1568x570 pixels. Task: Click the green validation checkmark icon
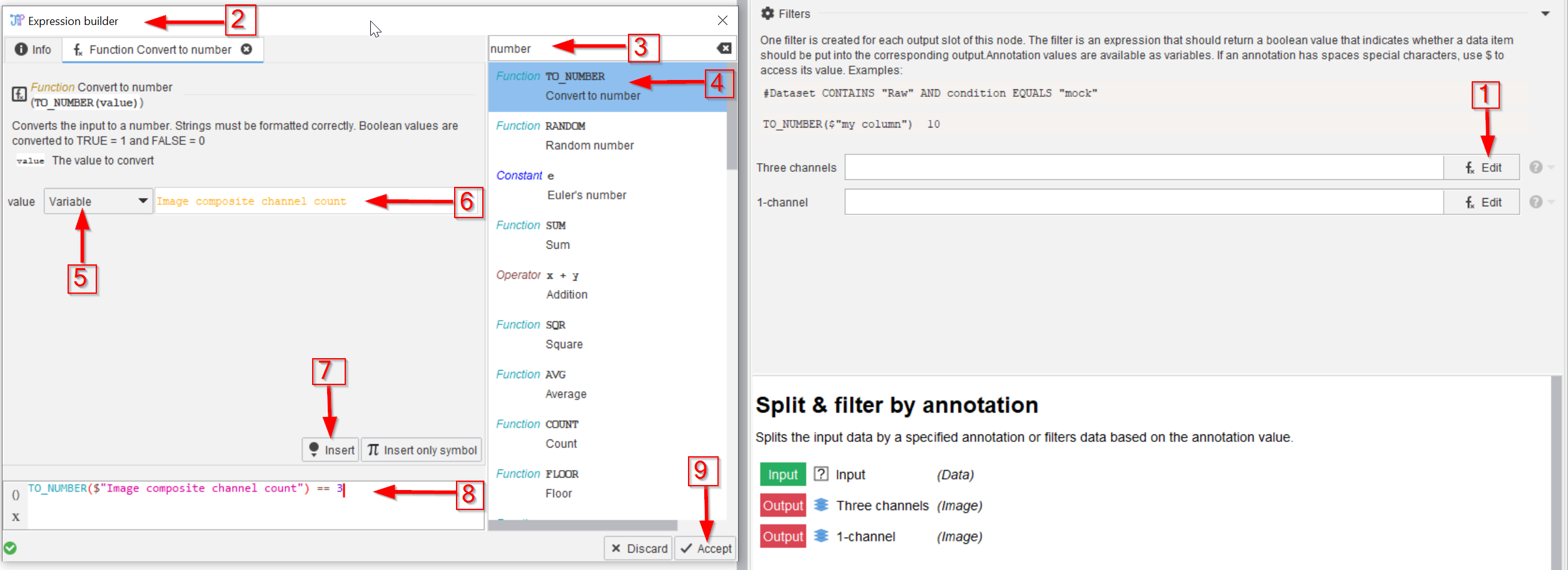(11, 548)
